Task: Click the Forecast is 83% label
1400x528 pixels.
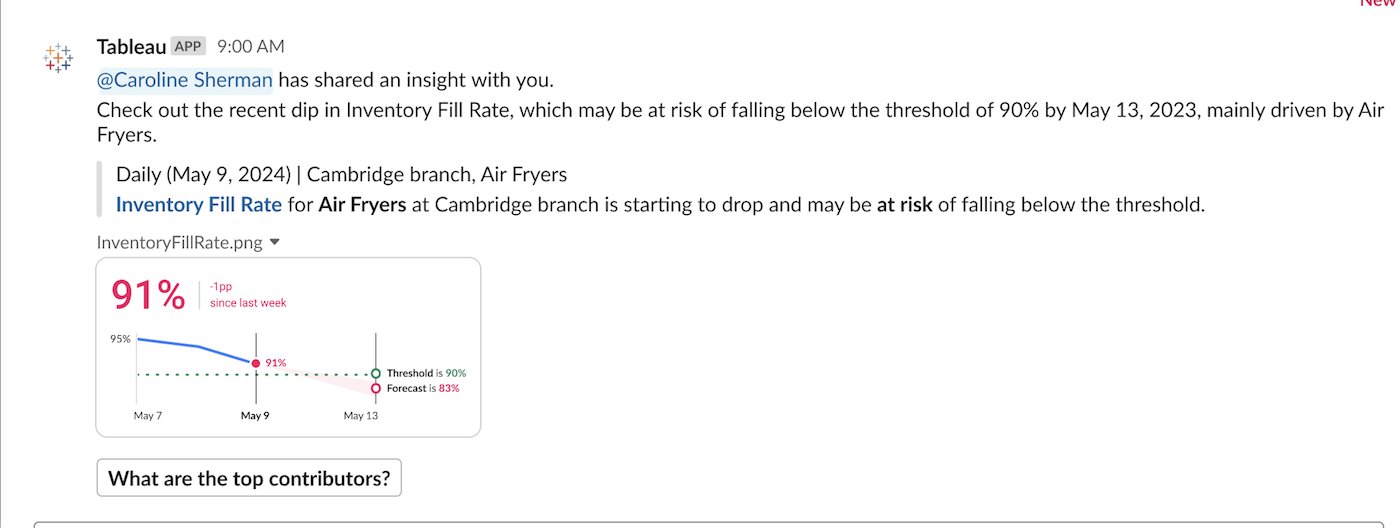Action: pyautogui.click(x=423, y=388)
